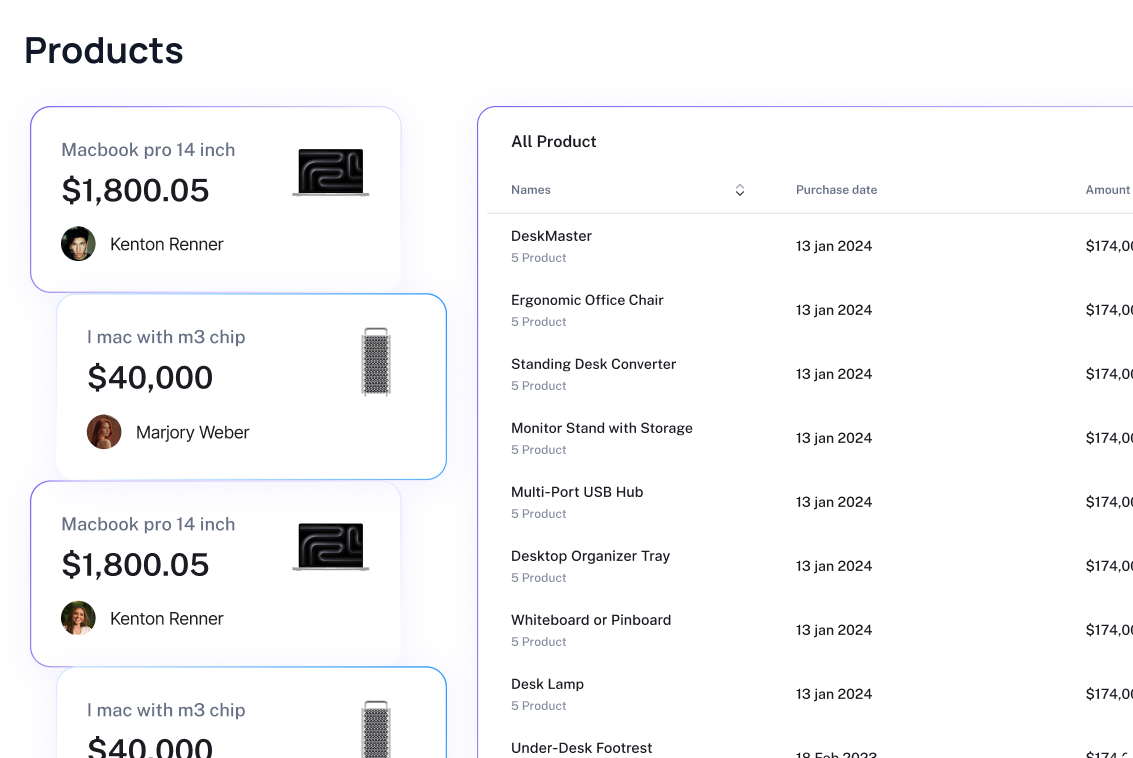
Task: Click Marjory Weber's round avatar
Action: click(104, 432)
